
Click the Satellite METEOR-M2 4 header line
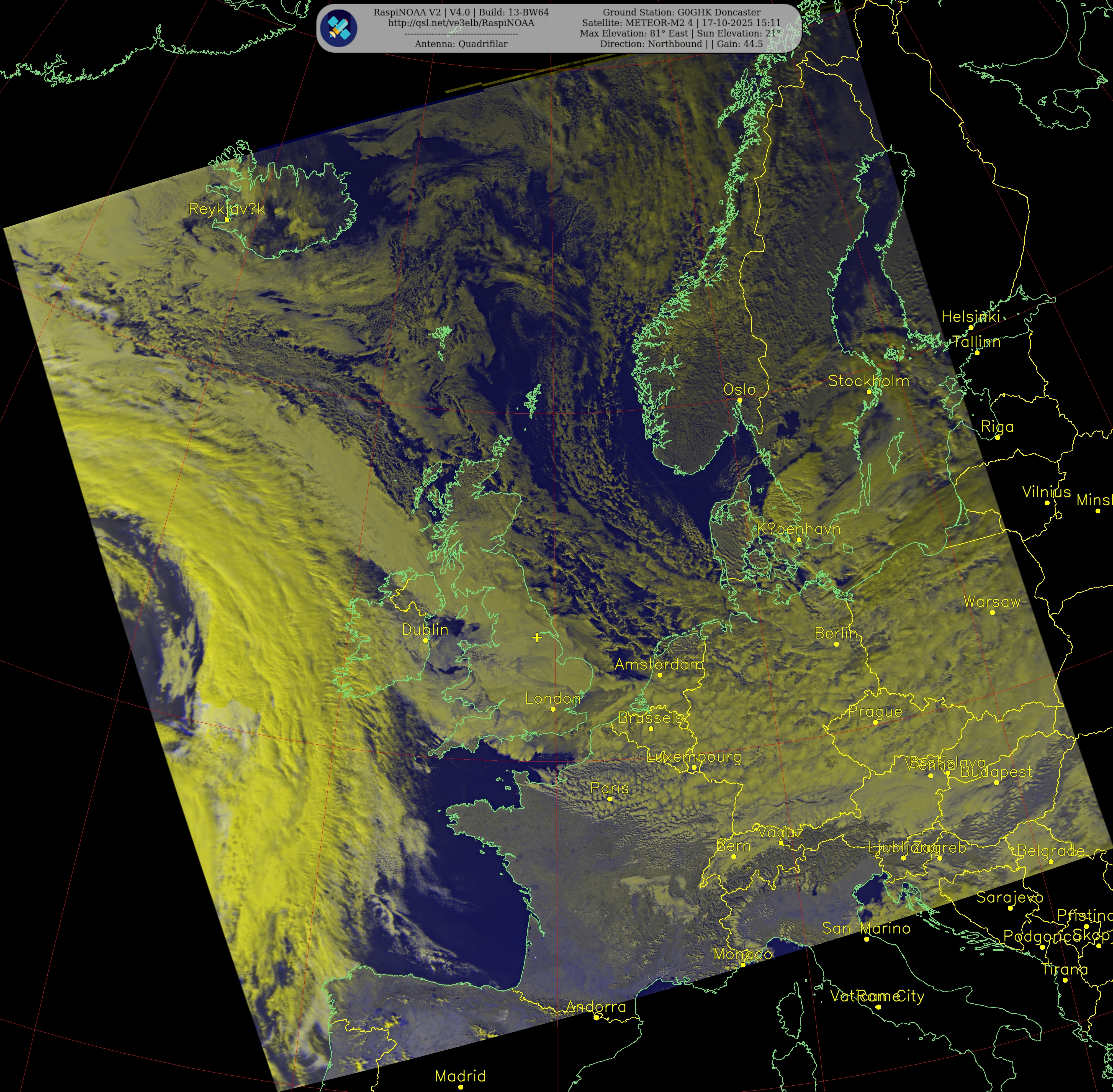click(681, 23)
